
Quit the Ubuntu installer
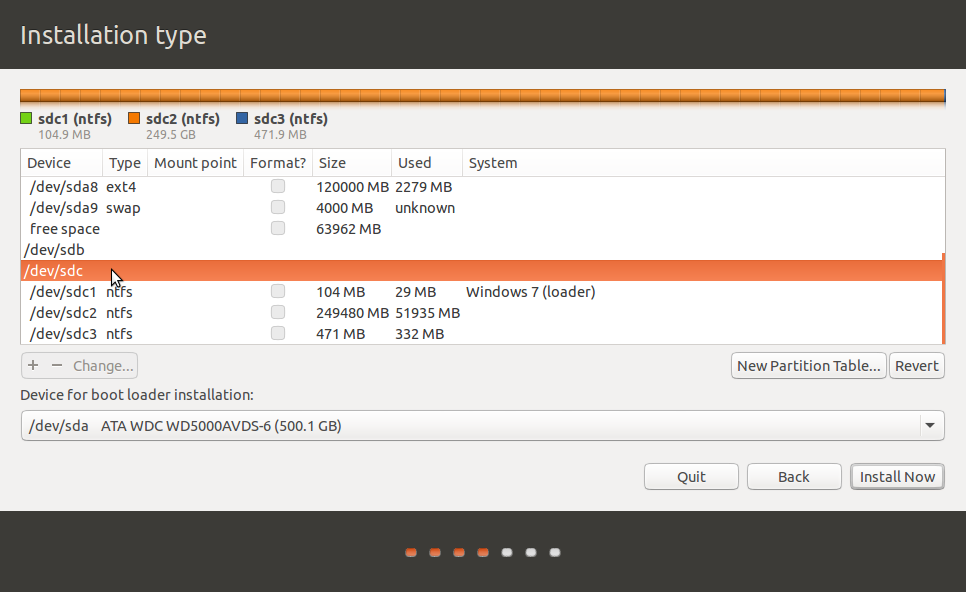coord(691,476)
